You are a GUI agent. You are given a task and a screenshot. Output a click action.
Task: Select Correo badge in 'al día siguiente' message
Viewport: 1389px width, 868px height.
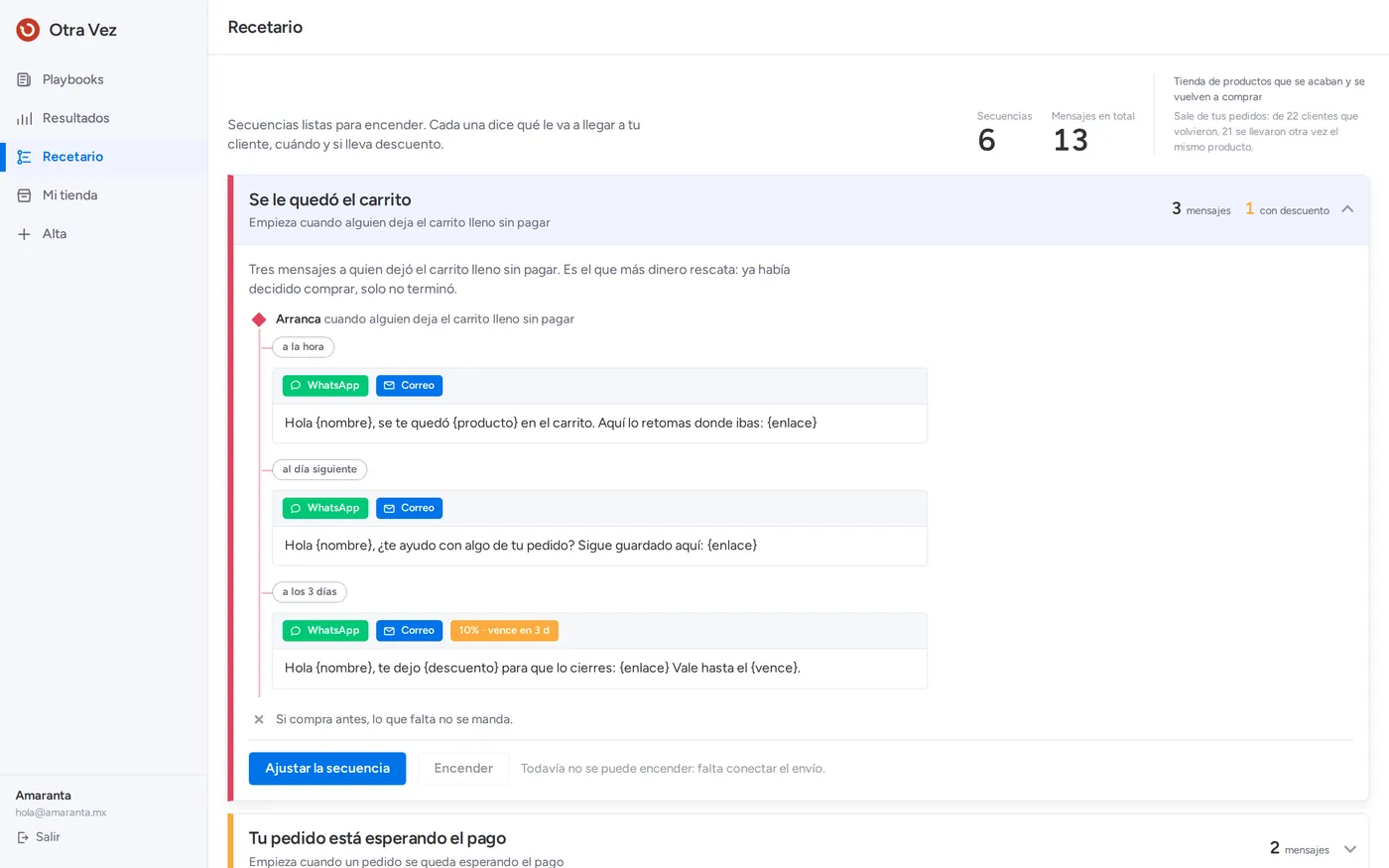coord(409,508)
